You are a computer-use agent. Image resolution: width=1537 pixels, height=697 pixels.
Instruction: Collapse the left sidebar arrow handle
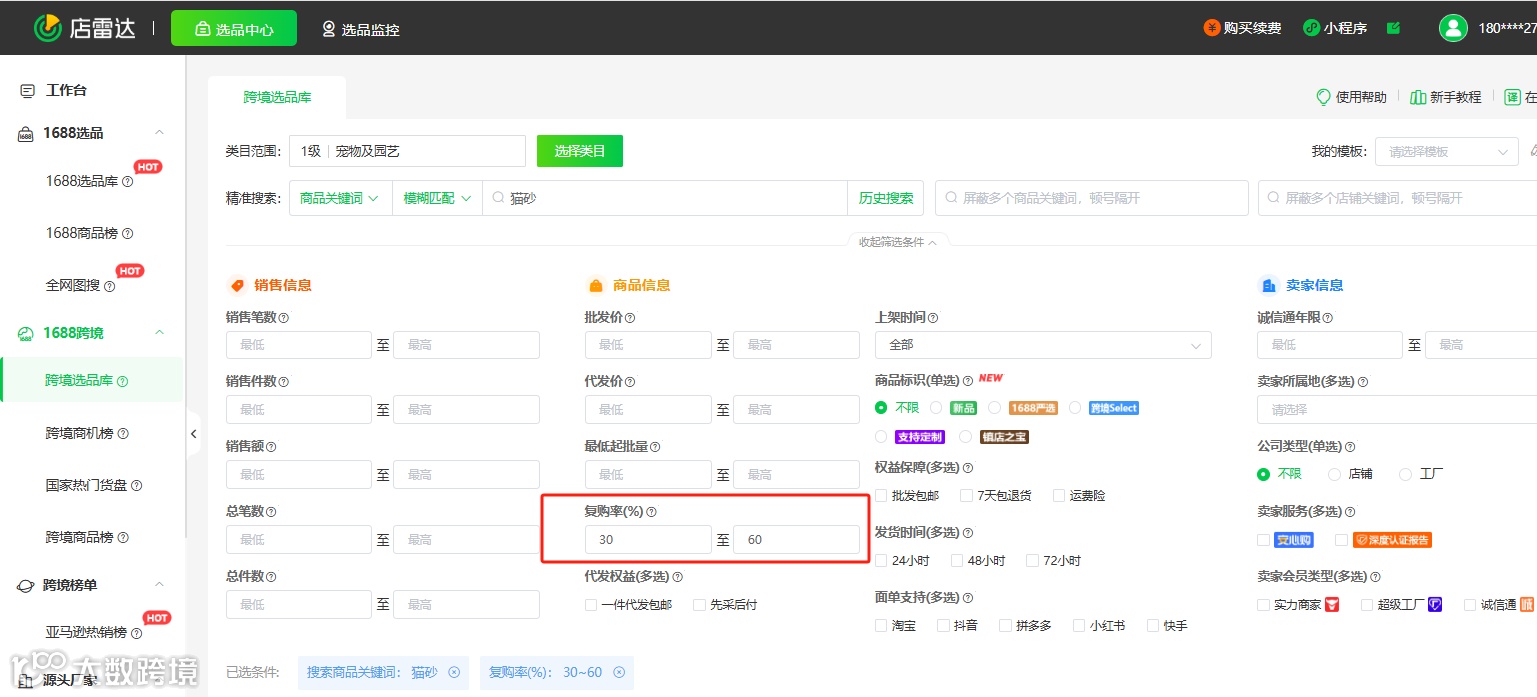(193, 434)
